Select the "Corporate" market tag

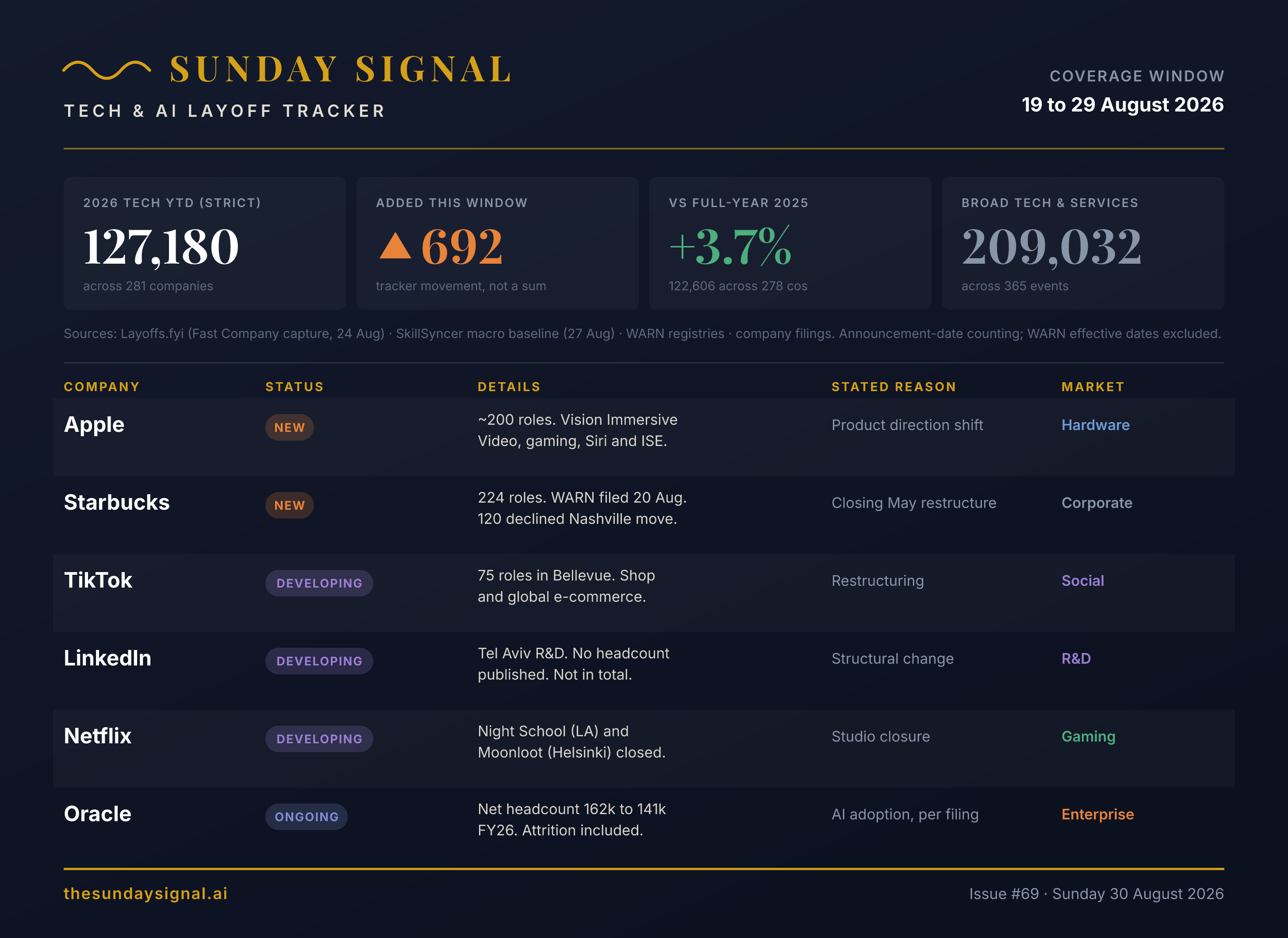[x=1096, y=503]
